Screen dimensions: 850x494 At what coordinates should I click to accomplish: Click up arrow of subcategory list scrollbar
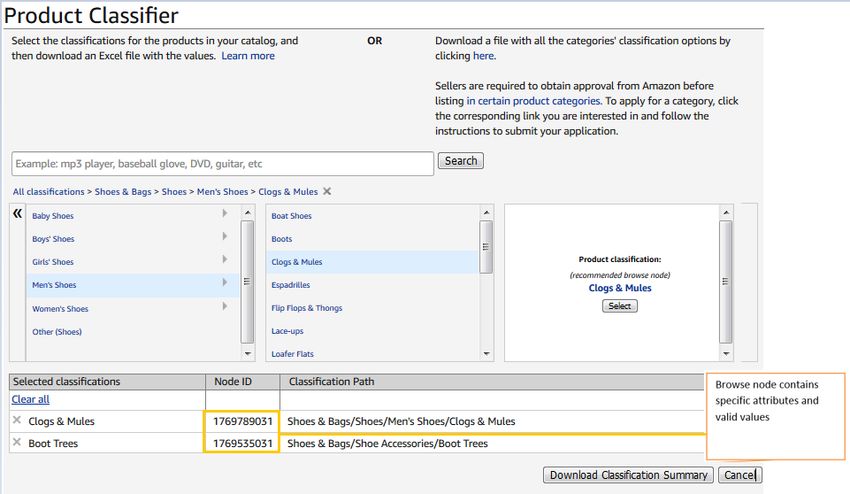click(x=486, y=213)
